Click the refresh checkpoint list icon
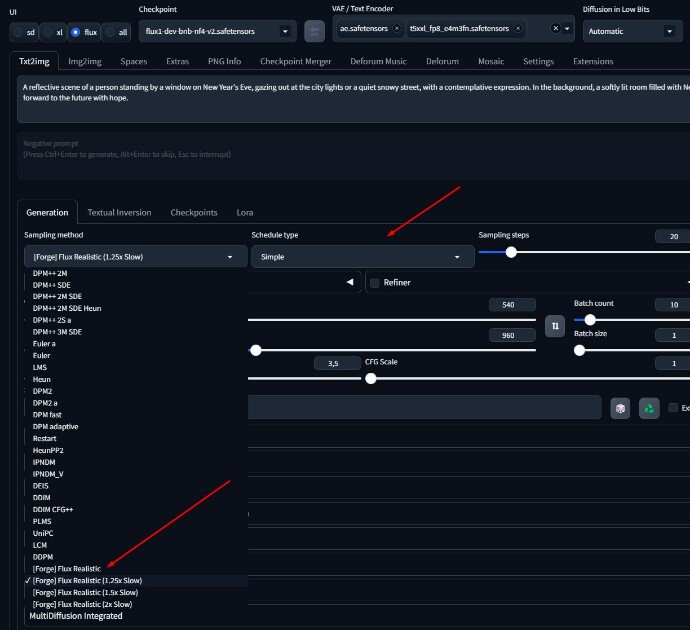 [314, 31]
